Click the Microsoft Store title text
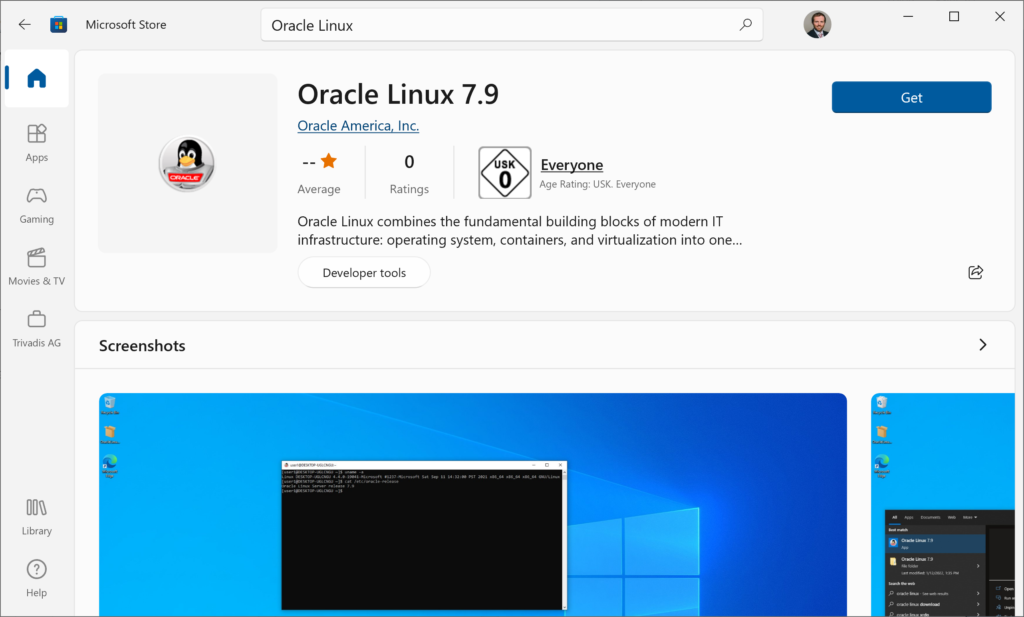This screenshot has height=617, width=1024. pyautogui.click(x=126, y=25)
